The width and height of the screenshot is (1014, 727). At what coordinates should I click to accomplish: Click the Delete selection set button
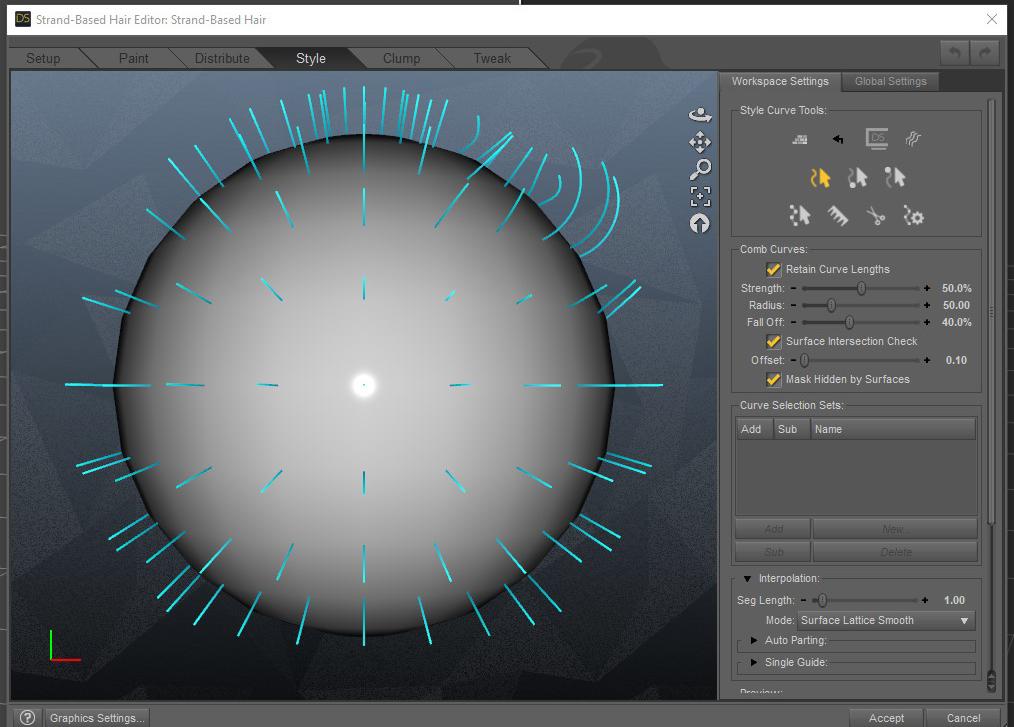895,552
